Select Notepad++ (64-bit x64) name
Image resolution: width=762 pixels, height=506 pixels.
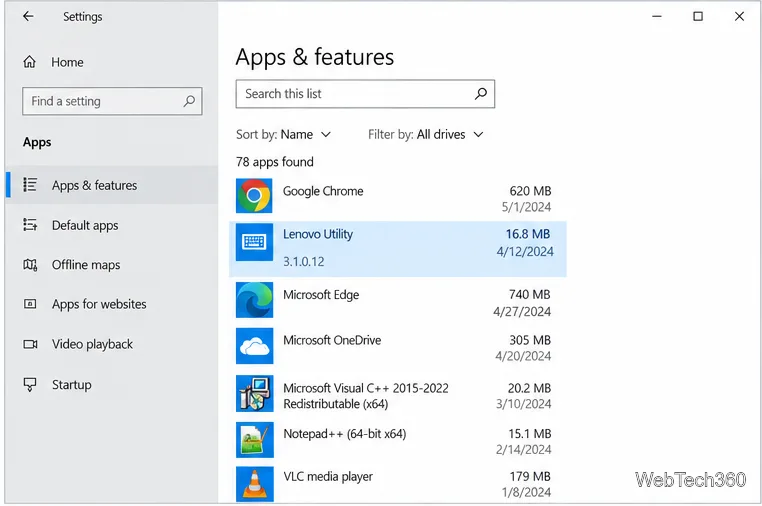pyautogui.click(x=345, y=434)
